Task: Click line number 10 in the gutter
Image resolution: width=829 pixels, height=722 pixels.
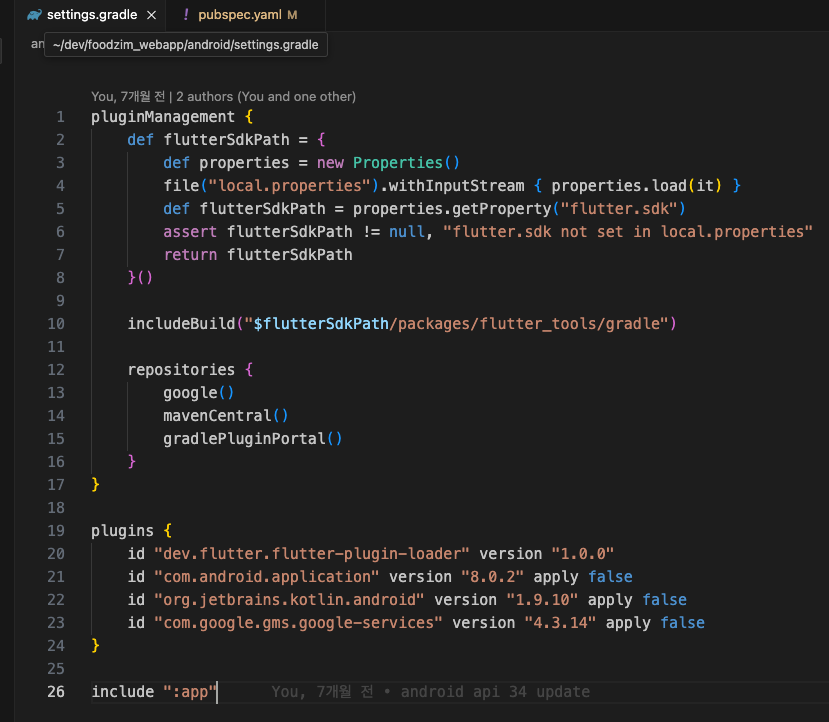Action: [x=56, y=324]
